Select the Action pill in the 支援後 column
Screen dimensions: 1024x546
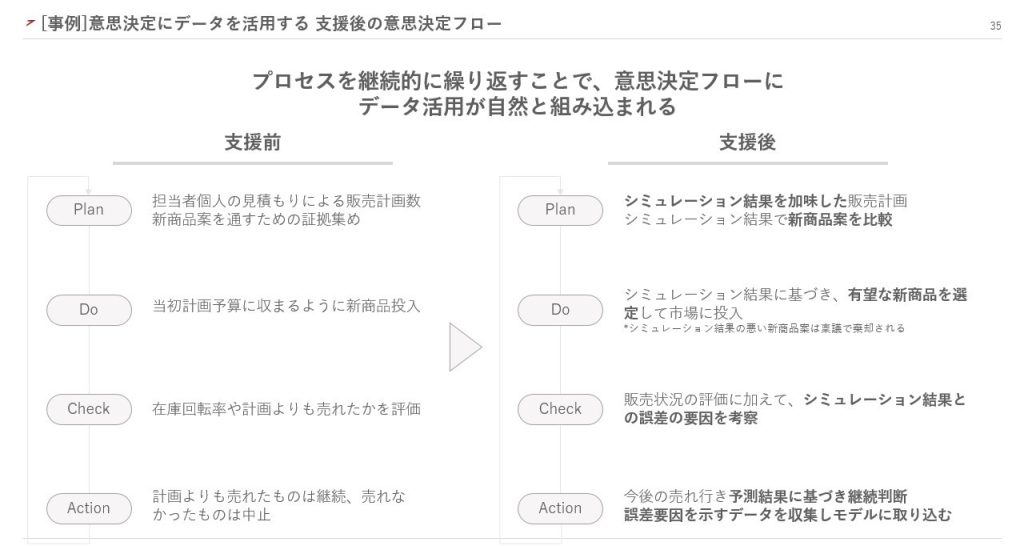(560, 508)
